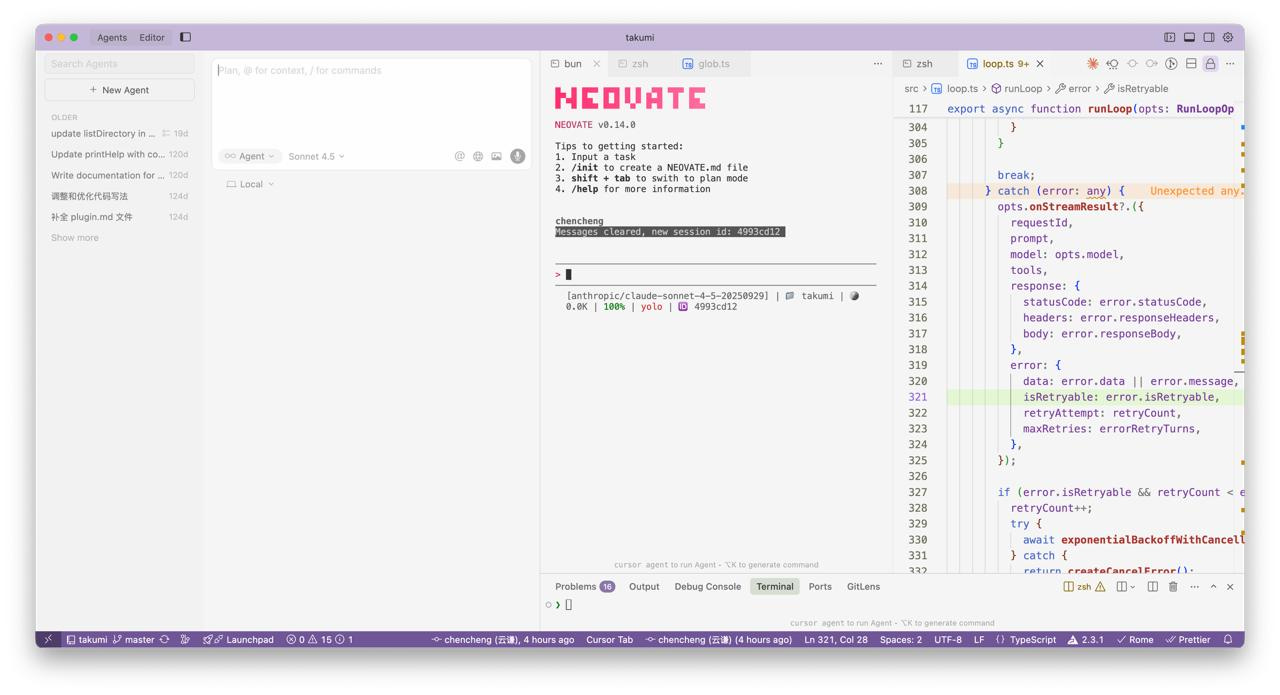The width and height of the screenshot is (1280, 695).
Task: Open loop.ts editor more actions menu
Action: coord(1230,63)
